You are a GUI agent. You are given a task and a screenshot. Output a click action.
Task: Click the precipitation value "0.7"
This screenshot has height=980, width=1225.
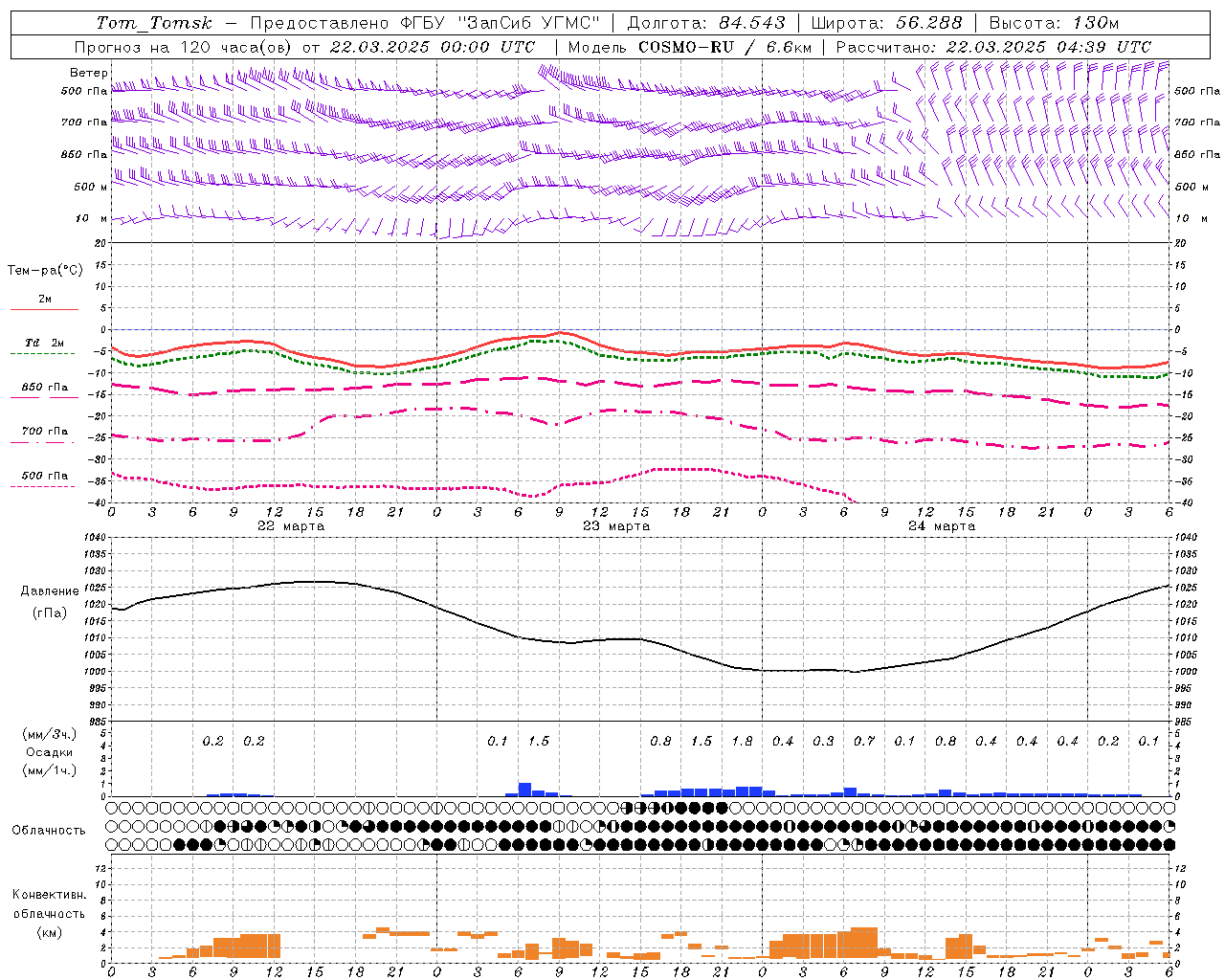point(864,742)
